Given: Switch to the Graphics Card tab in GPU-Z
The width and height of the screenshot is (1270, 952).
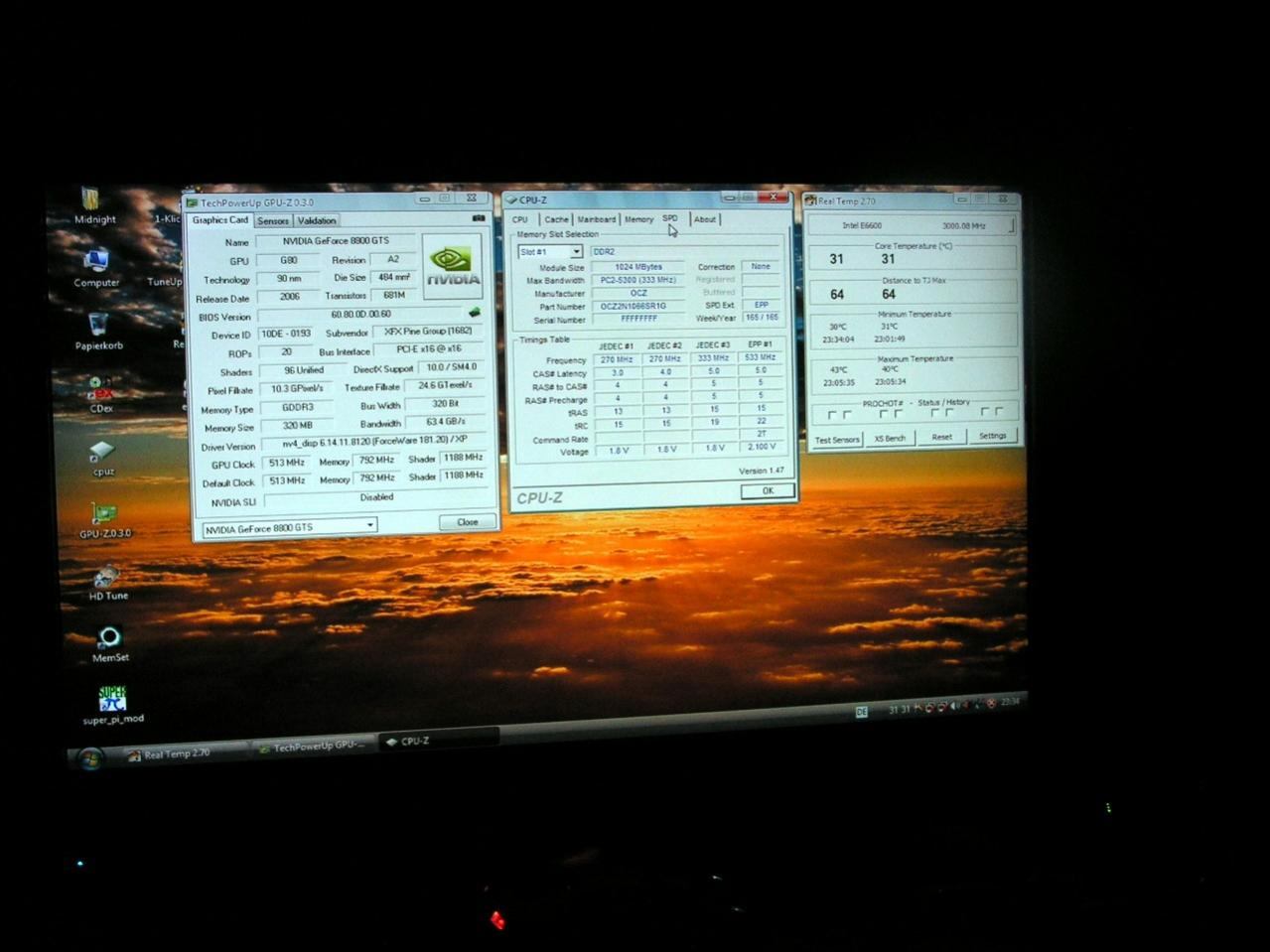Looking at the screenshot, I should (x=220, y=220).
